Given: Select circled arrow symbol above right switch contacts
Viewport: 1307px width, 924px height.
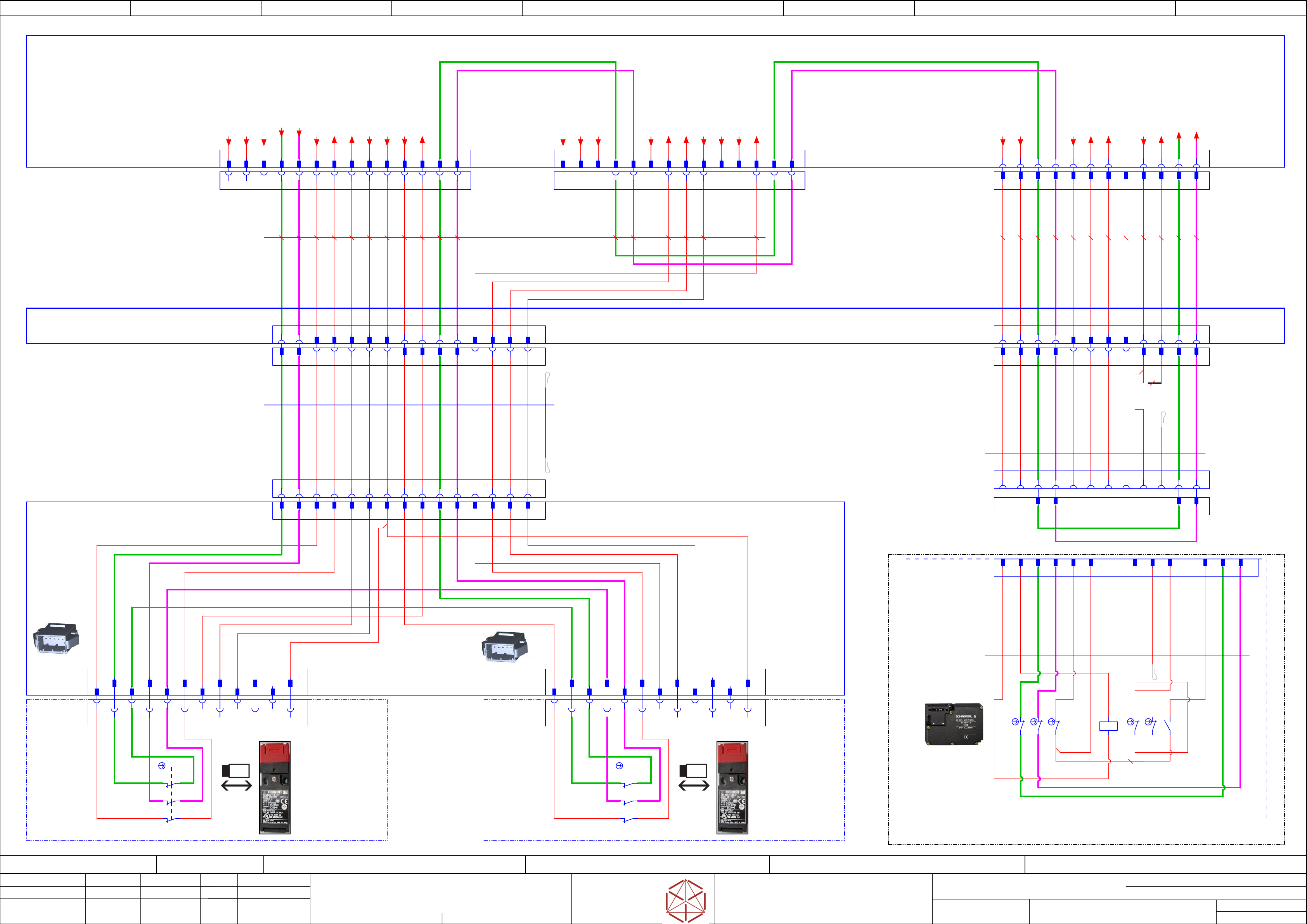Looking at the screenshot, I should 619,766.
